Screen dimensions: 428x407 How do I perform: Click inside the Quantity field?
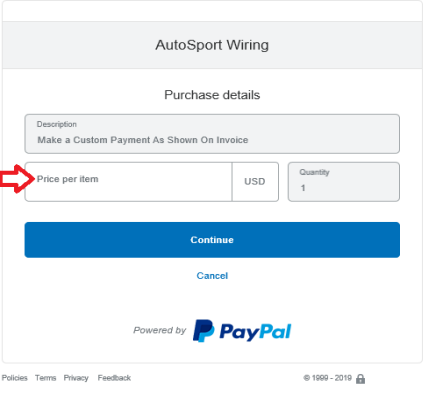point(344,182)
